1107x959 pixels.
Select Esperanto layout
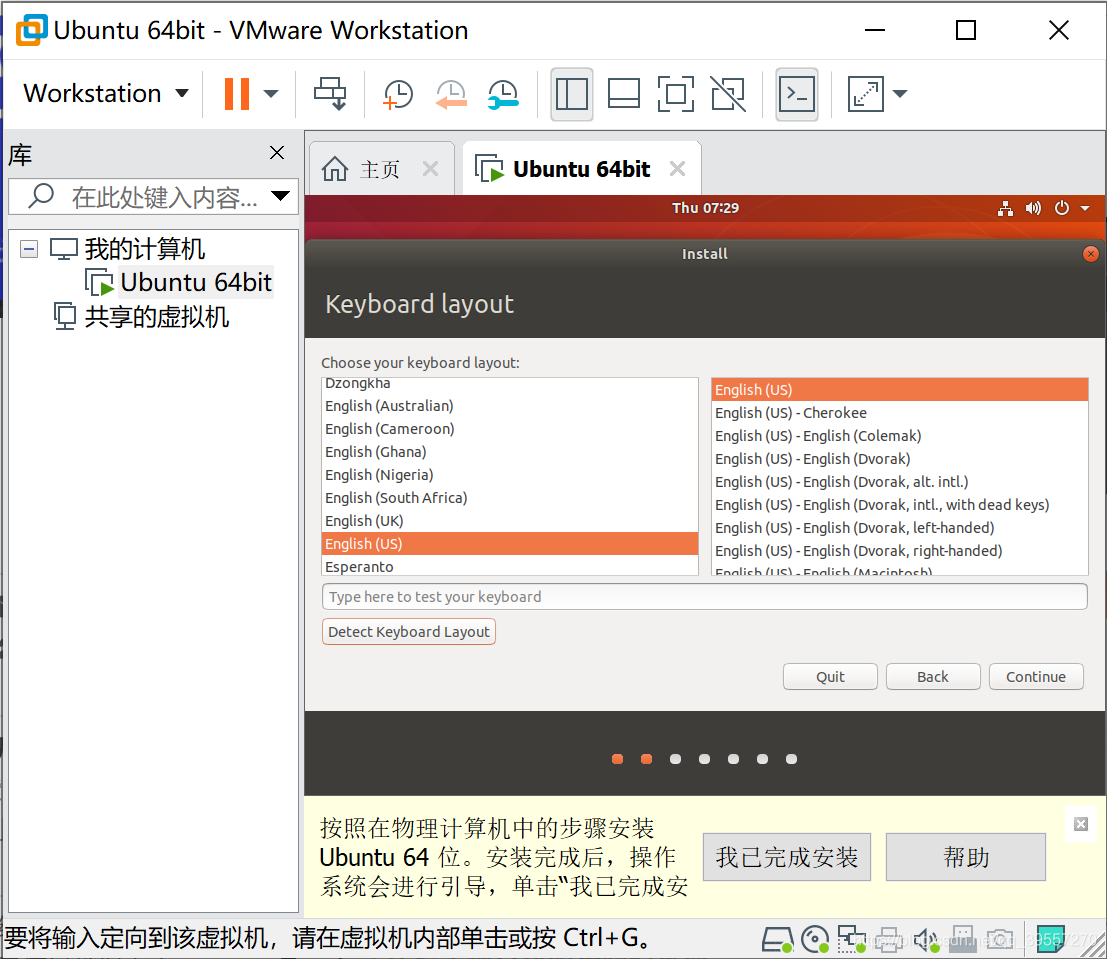coord(510,566)
